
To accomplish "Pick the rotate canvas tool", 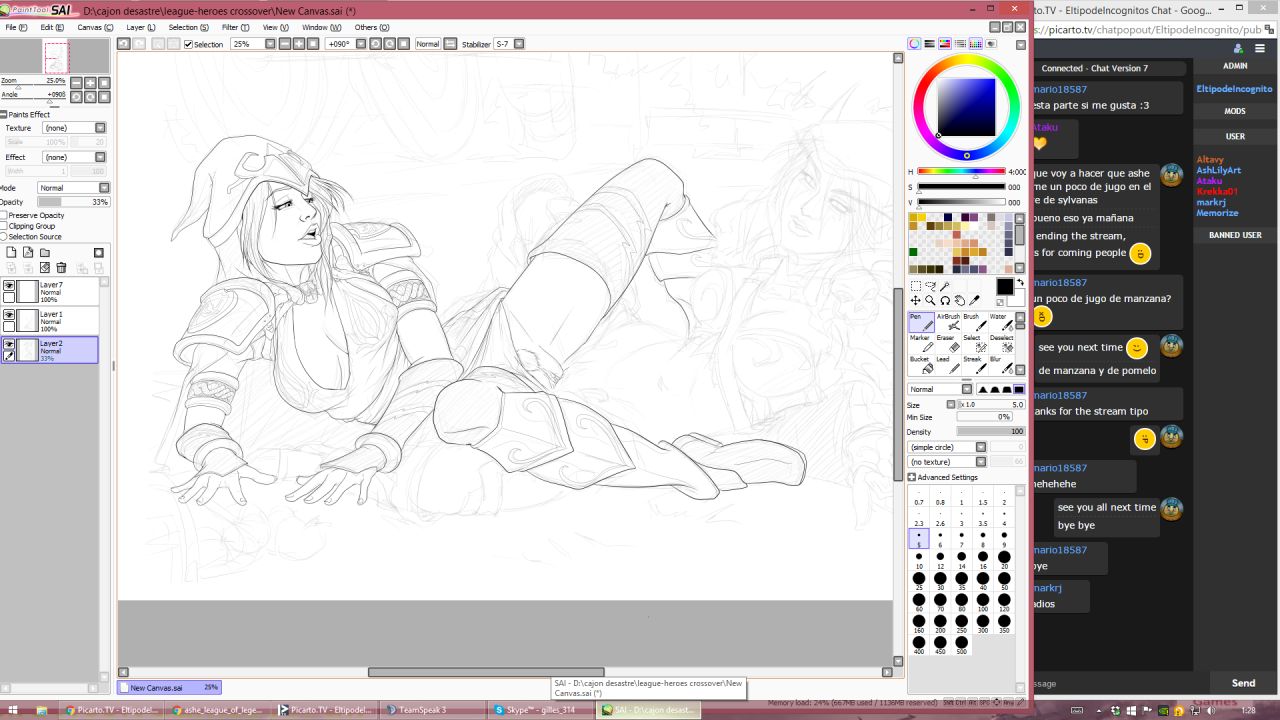I will (x=945, y=301).
